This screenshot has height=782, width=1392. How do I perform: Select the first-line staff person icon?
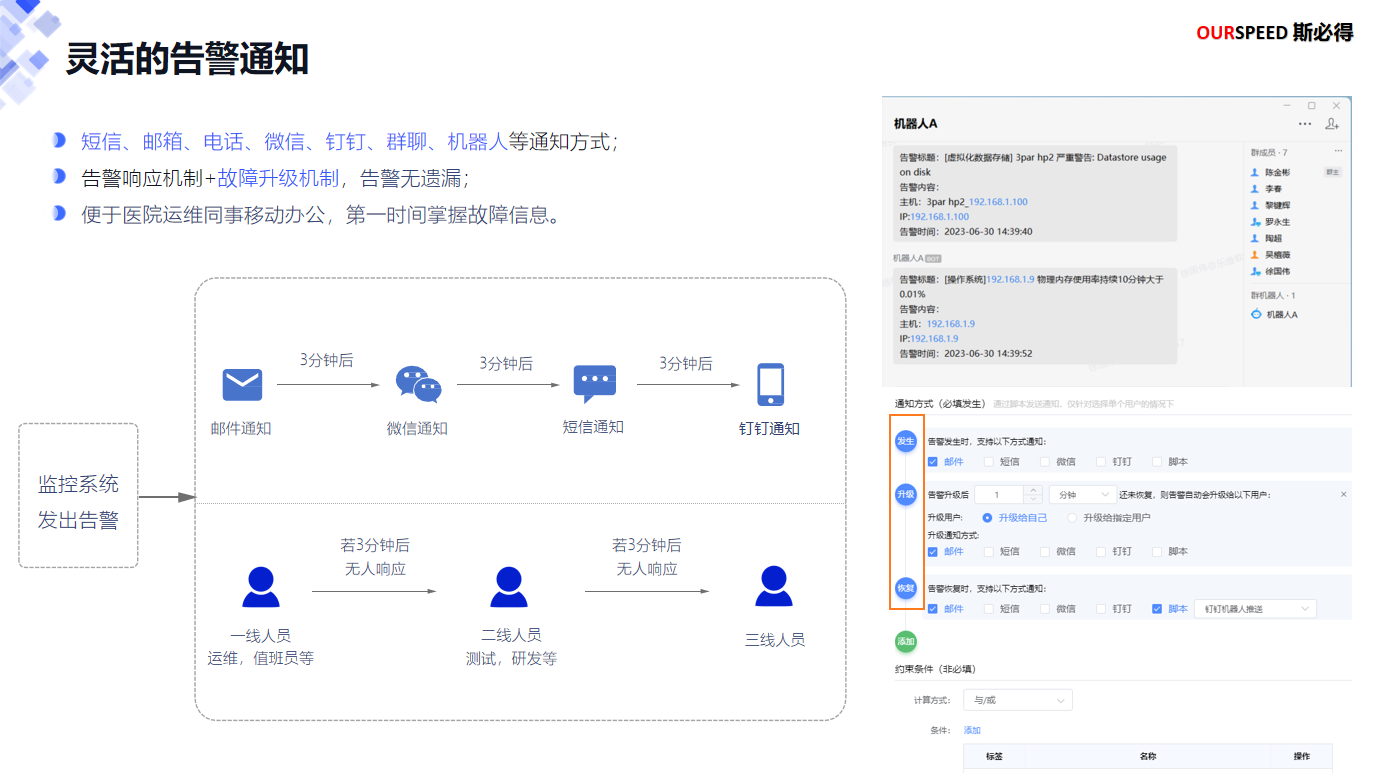point(260,587)
